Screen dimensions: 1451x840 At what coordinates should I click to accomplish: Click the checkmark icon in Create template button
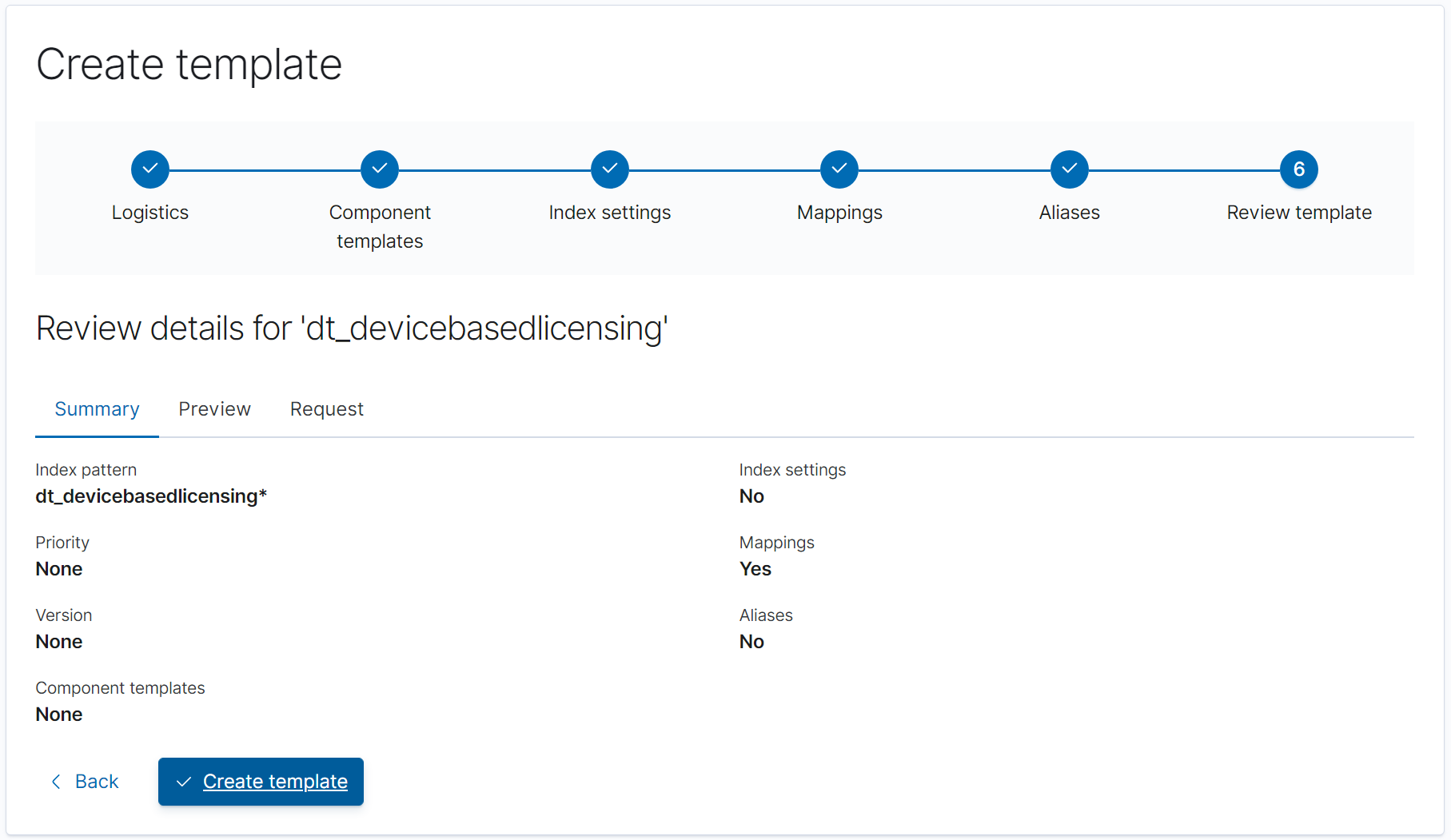[184, 782]
